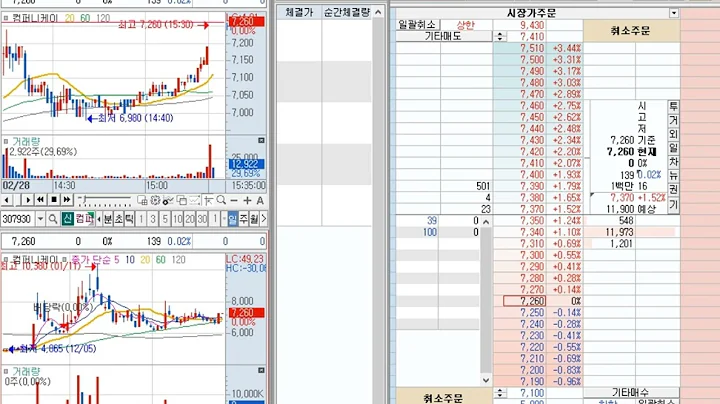The height and width of the screenshot is (404, 720).
Task: Step the chart back one bar
Action: (x=7, y=200)
